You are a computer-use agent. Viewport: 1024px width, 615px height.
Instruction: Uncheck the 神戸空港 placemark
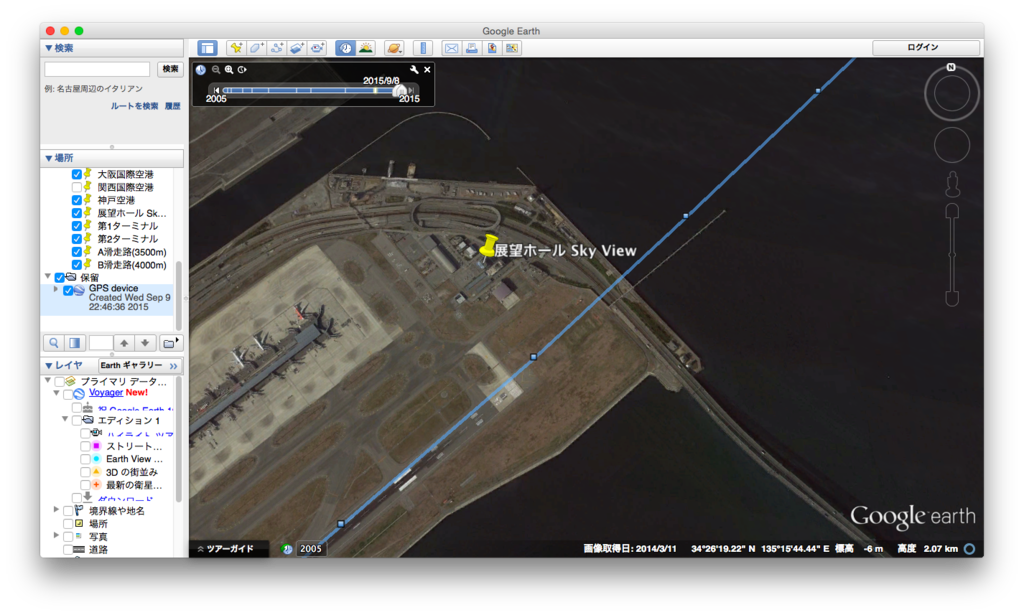point(76,200)
